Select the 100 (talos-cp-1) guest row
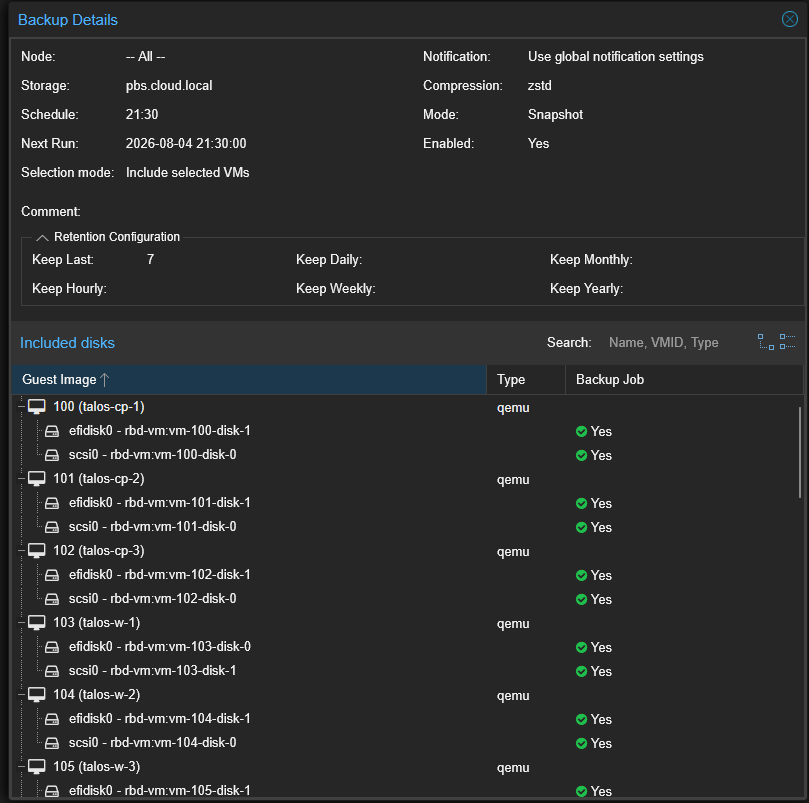809x803 pixels. point(408,407)
